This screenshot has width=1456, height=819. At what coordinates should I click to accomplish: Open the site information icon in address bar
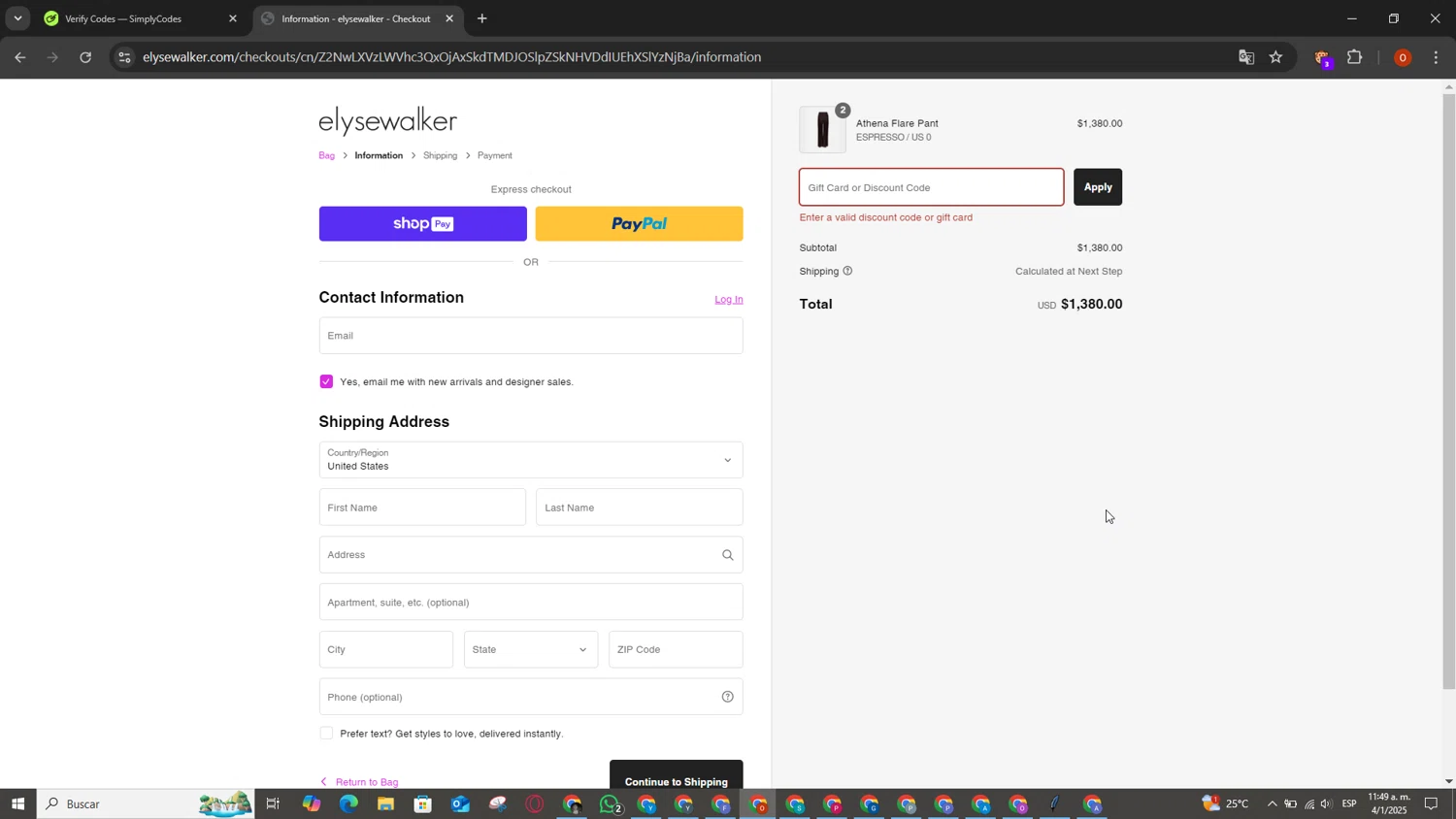[x=124, y=57]
